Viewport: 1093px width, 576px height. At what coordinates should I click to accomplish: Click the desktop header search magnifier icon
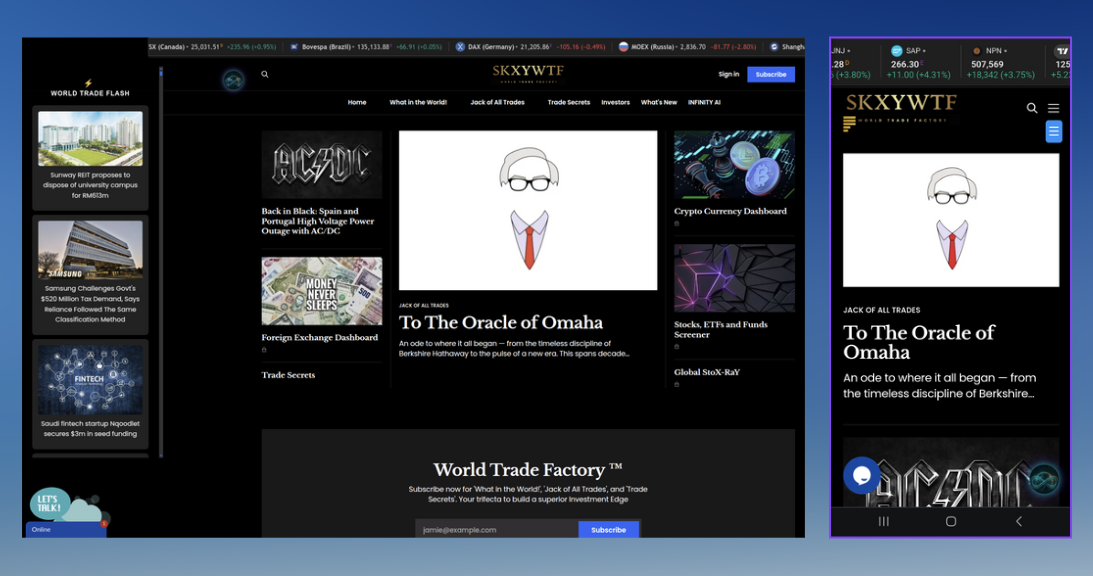coord(265,75)
